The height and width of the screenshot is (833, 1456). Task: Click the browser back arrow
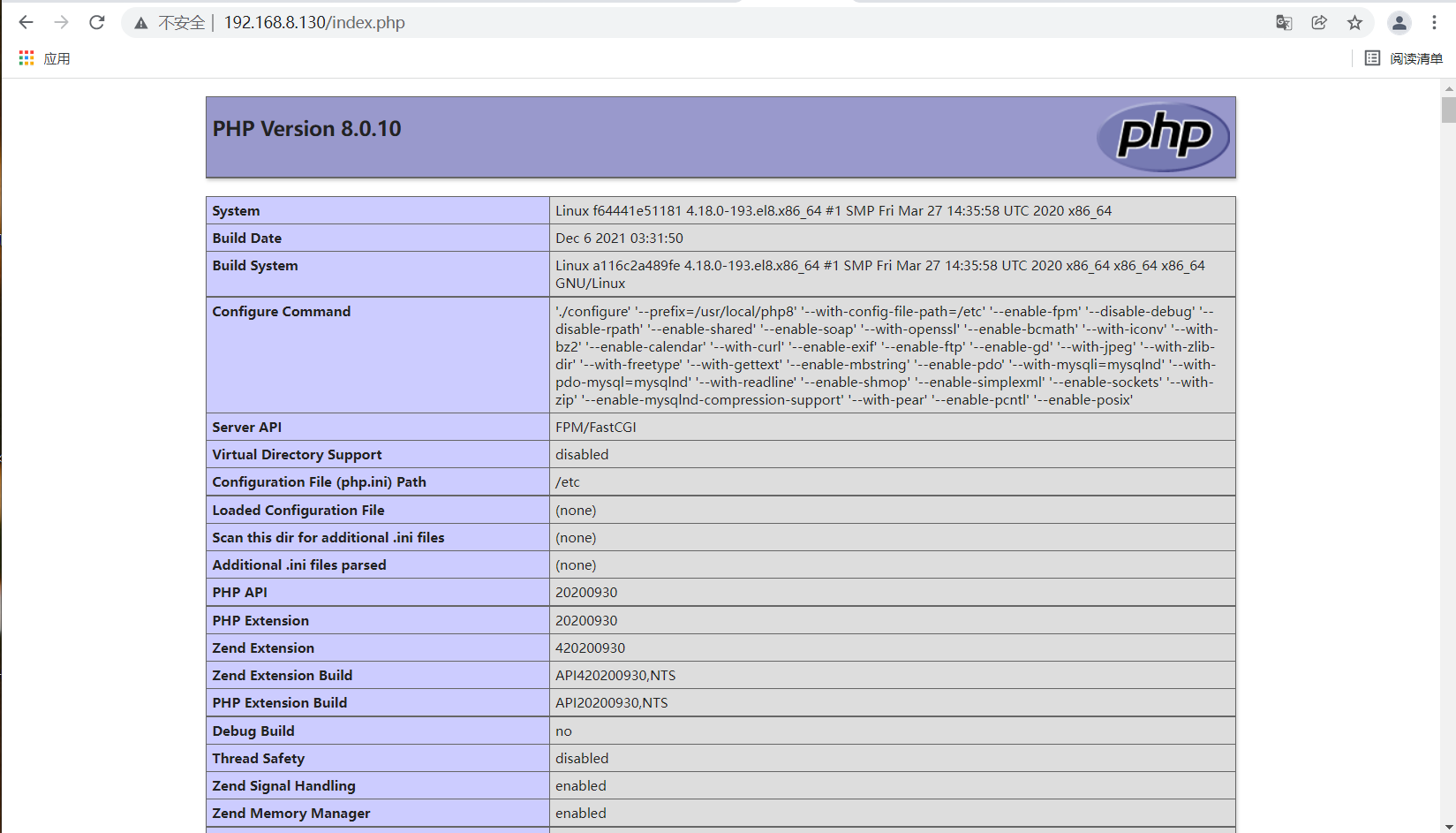pos(26,23)
